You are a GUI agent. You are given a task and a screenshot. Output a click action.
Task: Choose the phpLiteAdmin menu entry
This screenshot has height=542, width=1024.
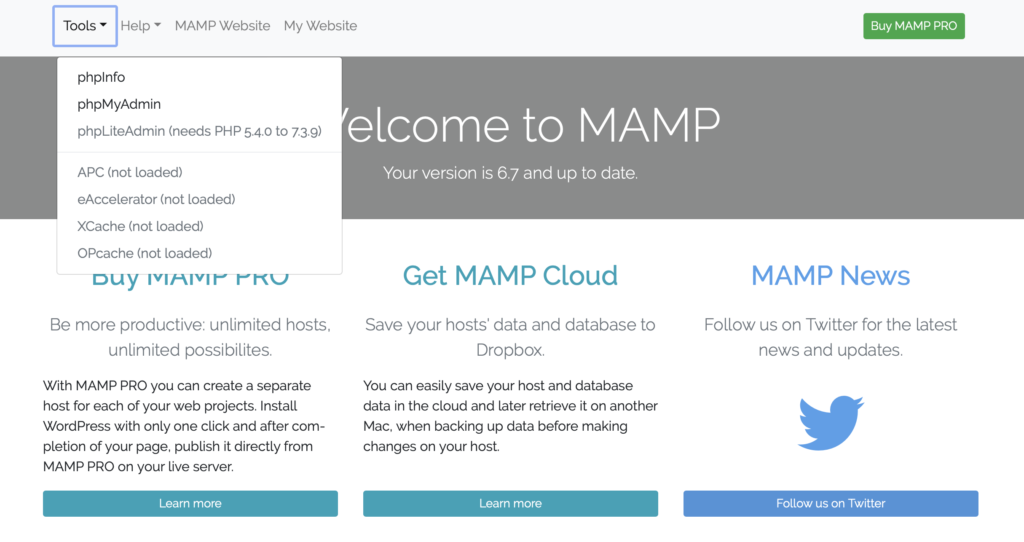point(199,131)
